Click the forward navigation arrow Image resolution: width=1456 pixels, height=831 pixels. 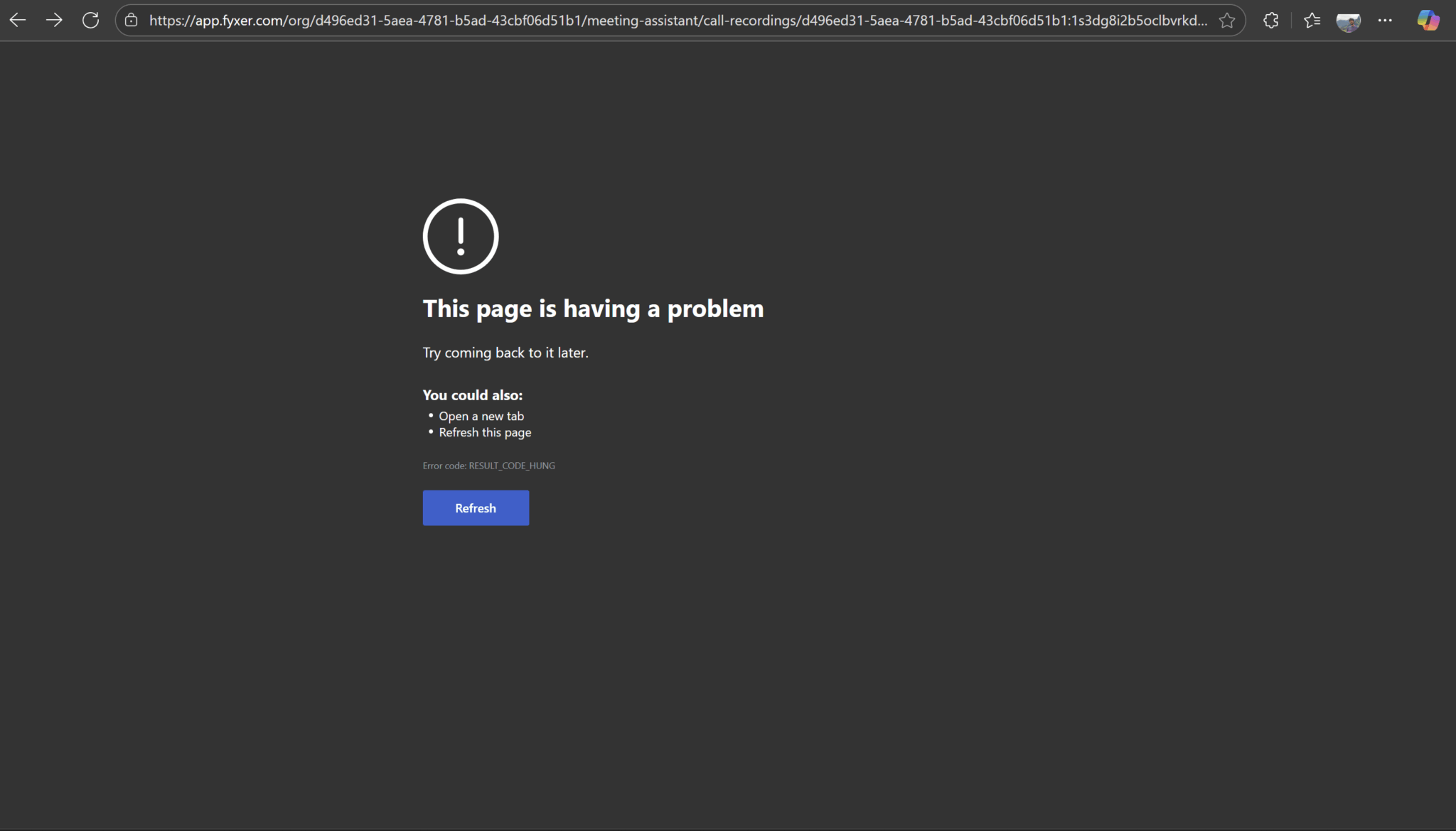(x=54, y=19)
